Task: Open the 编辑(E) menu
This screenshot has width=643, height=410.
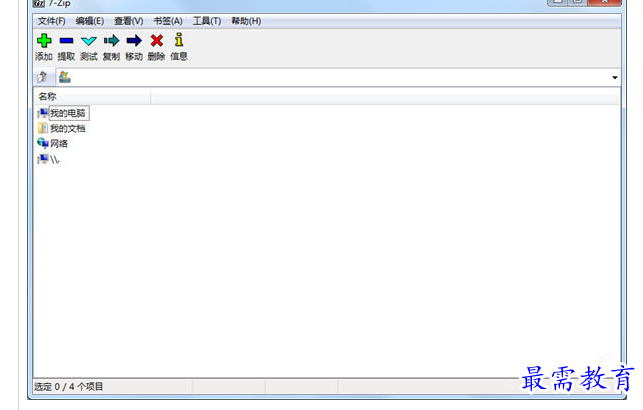Action: (x=90, y=21)
